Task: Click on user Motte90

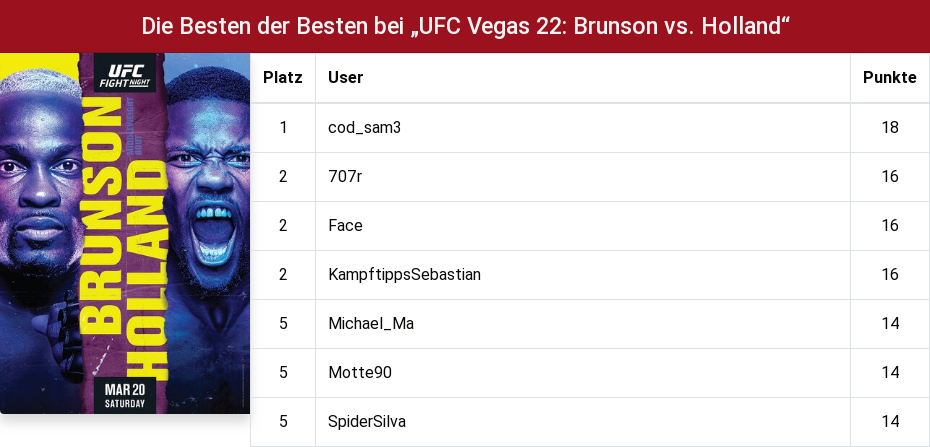Action: click(x=359, y=373)
